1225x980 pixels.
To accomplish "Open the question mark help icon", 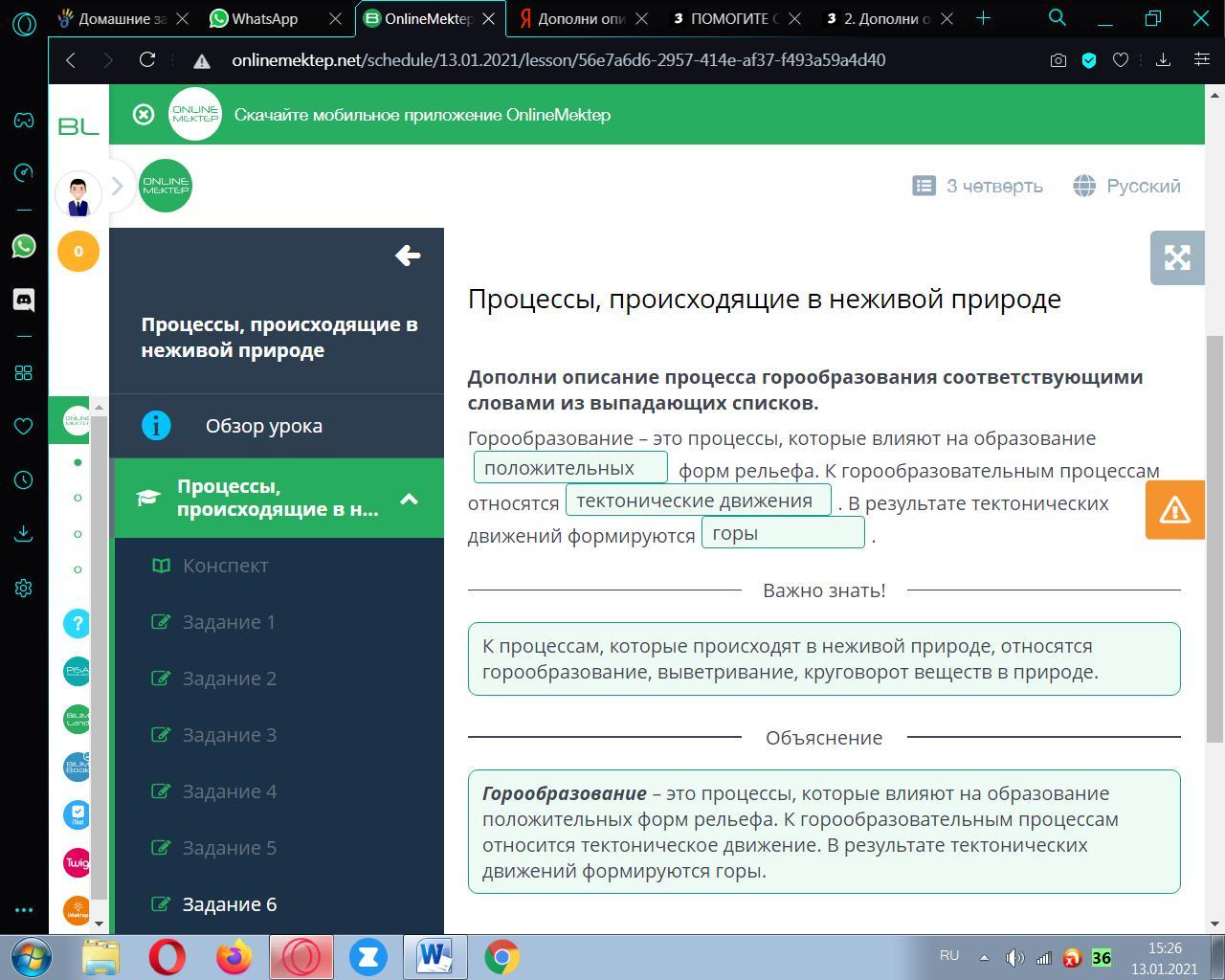I will [x=77, y=624].
